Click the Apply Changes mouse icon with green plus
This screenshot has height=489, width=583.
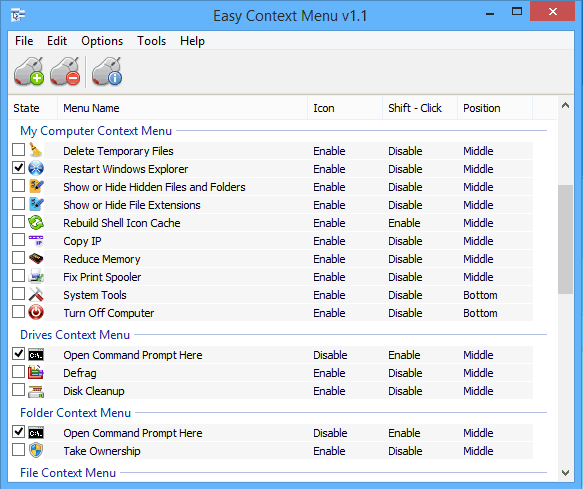[29, 71]
